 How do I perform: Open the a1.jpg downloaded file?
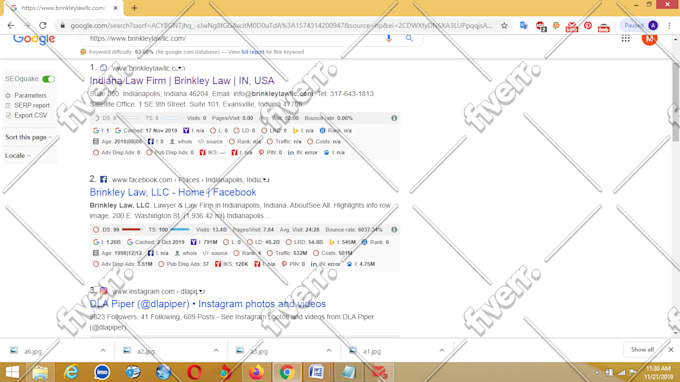(x=372, y=351)
